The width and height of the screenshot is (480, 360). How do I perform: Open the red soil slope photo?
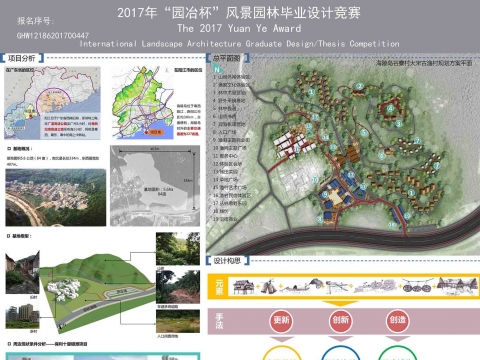pyautogui.click(x=178, y=287)
